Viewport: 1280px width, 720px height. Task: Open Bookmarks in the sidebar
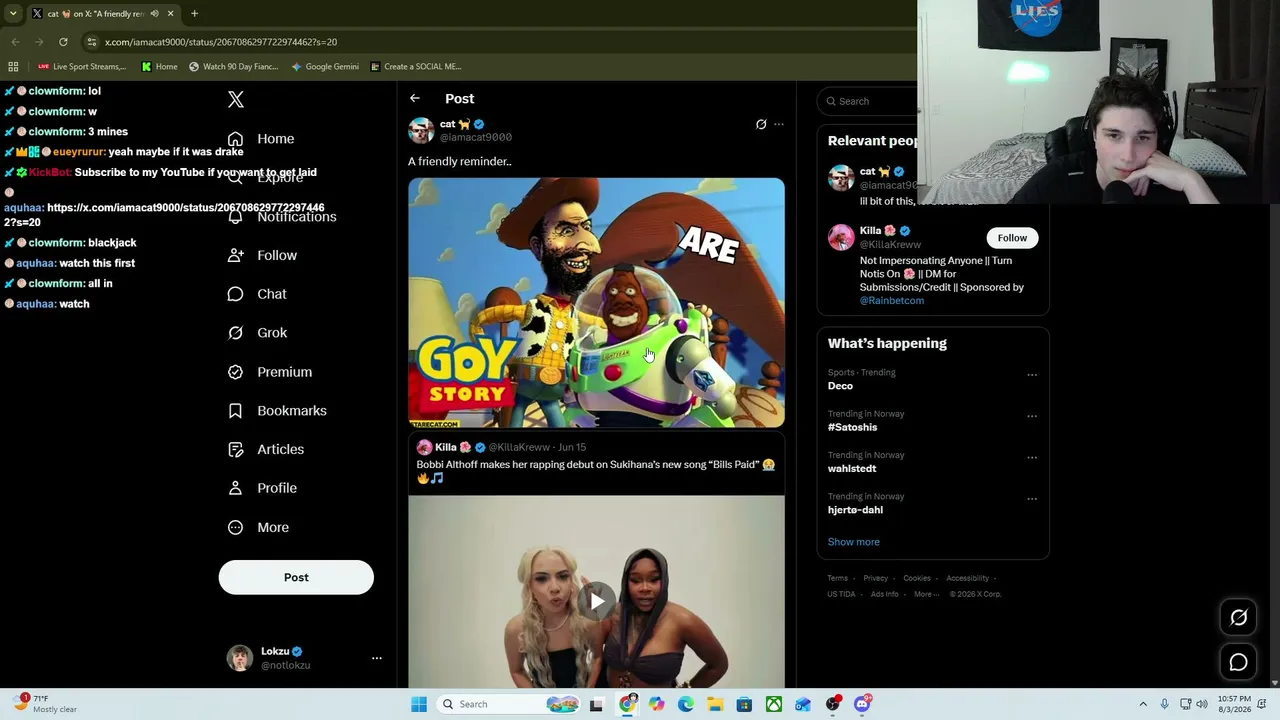point(277,411)
